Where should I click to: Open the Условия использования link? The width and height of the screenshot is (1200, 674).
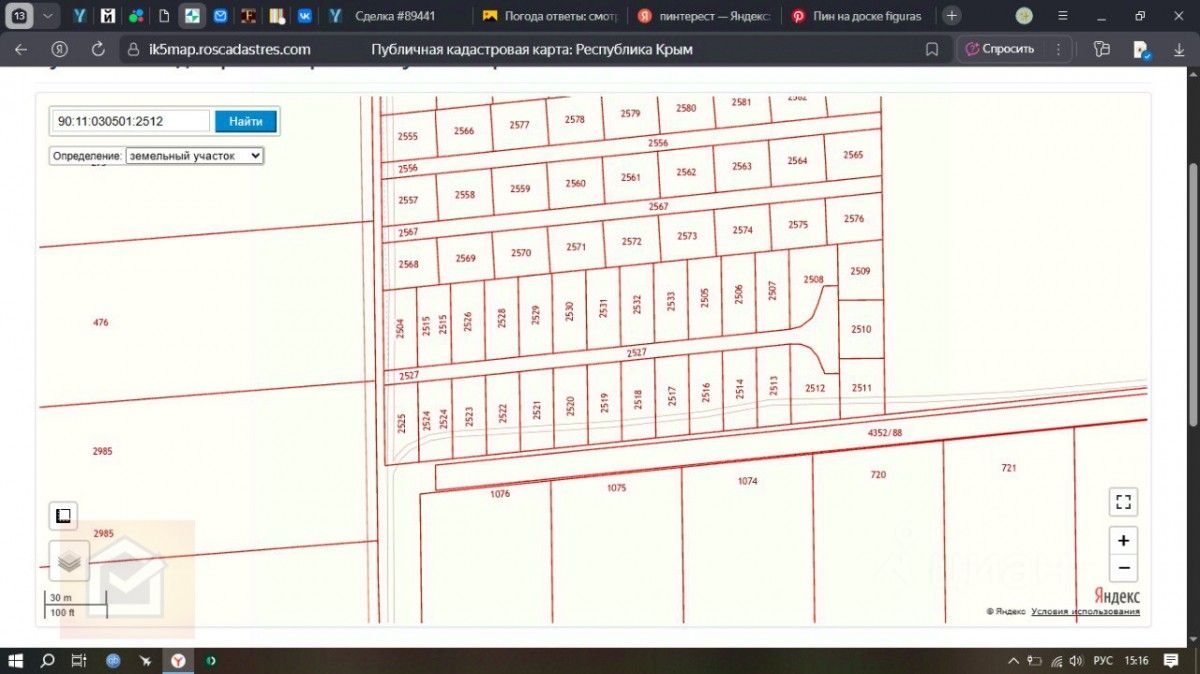(1085, 611)
